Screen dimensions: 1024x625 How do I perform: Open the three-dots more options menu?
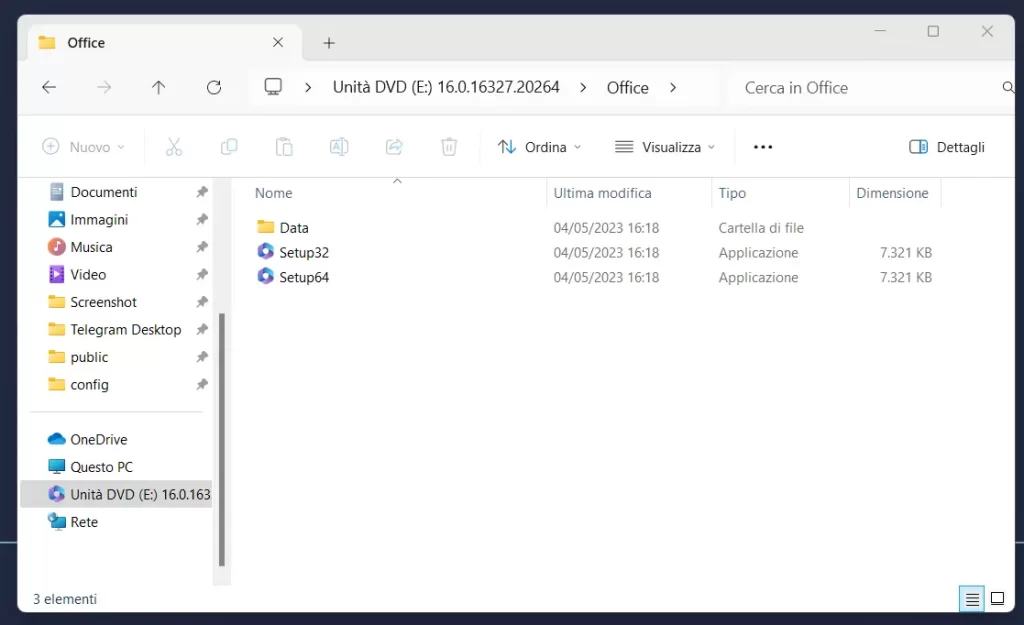(x=763, y=147)
